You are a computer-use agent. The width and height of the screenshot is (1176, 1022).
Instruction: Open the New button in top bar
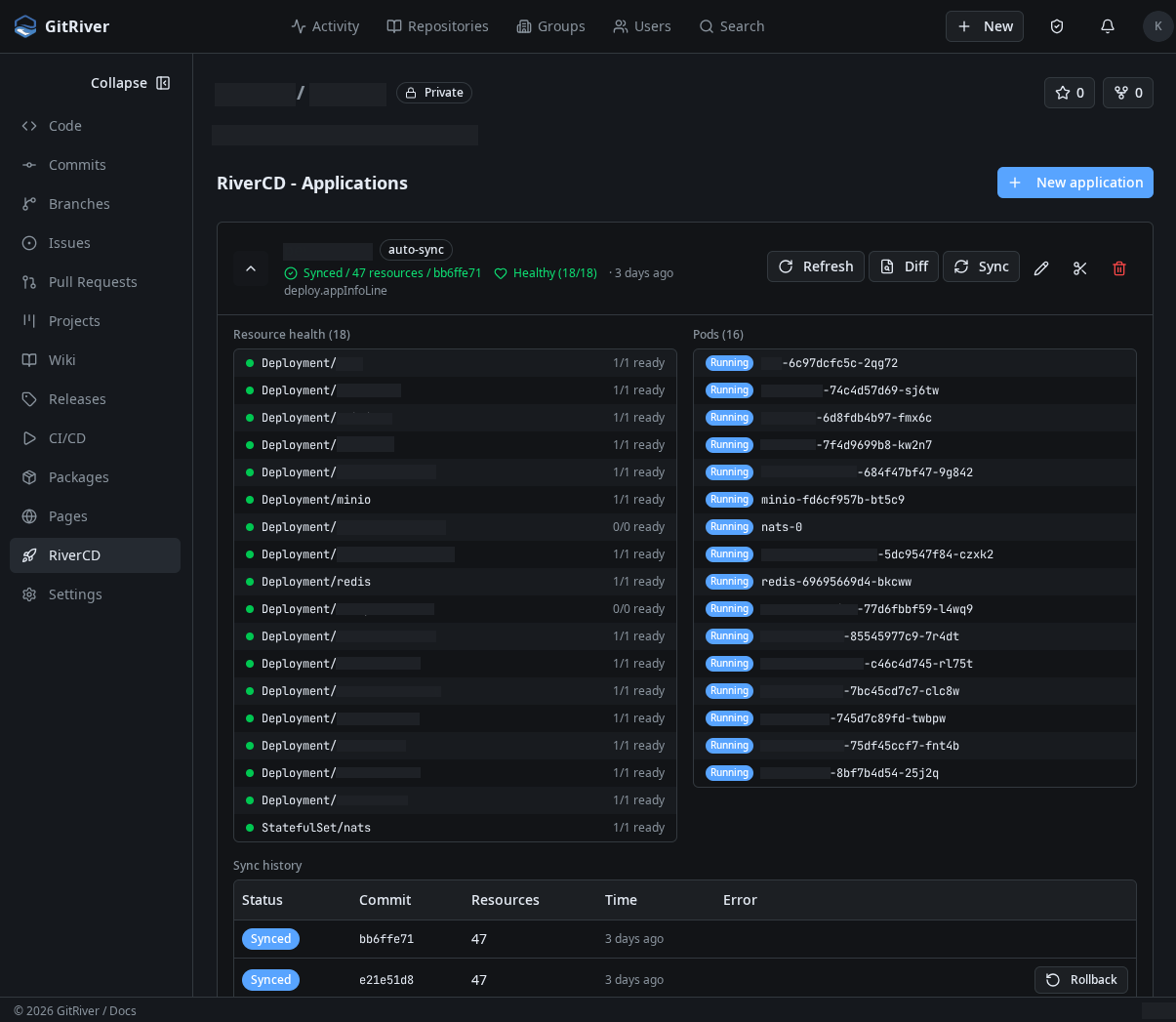tap(985, 26)
